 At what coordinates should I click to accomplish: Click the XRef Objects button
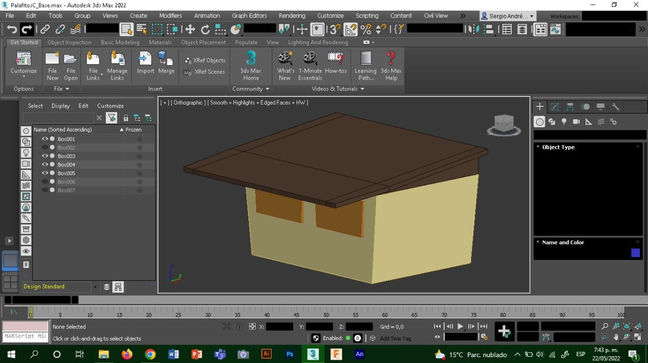[205, 60]
